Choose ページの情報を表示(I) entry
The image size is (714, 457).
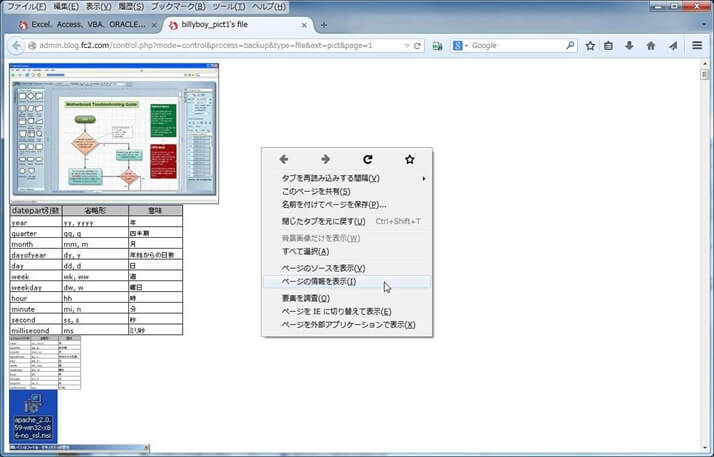pyautogui.click(x=347, y=282)
